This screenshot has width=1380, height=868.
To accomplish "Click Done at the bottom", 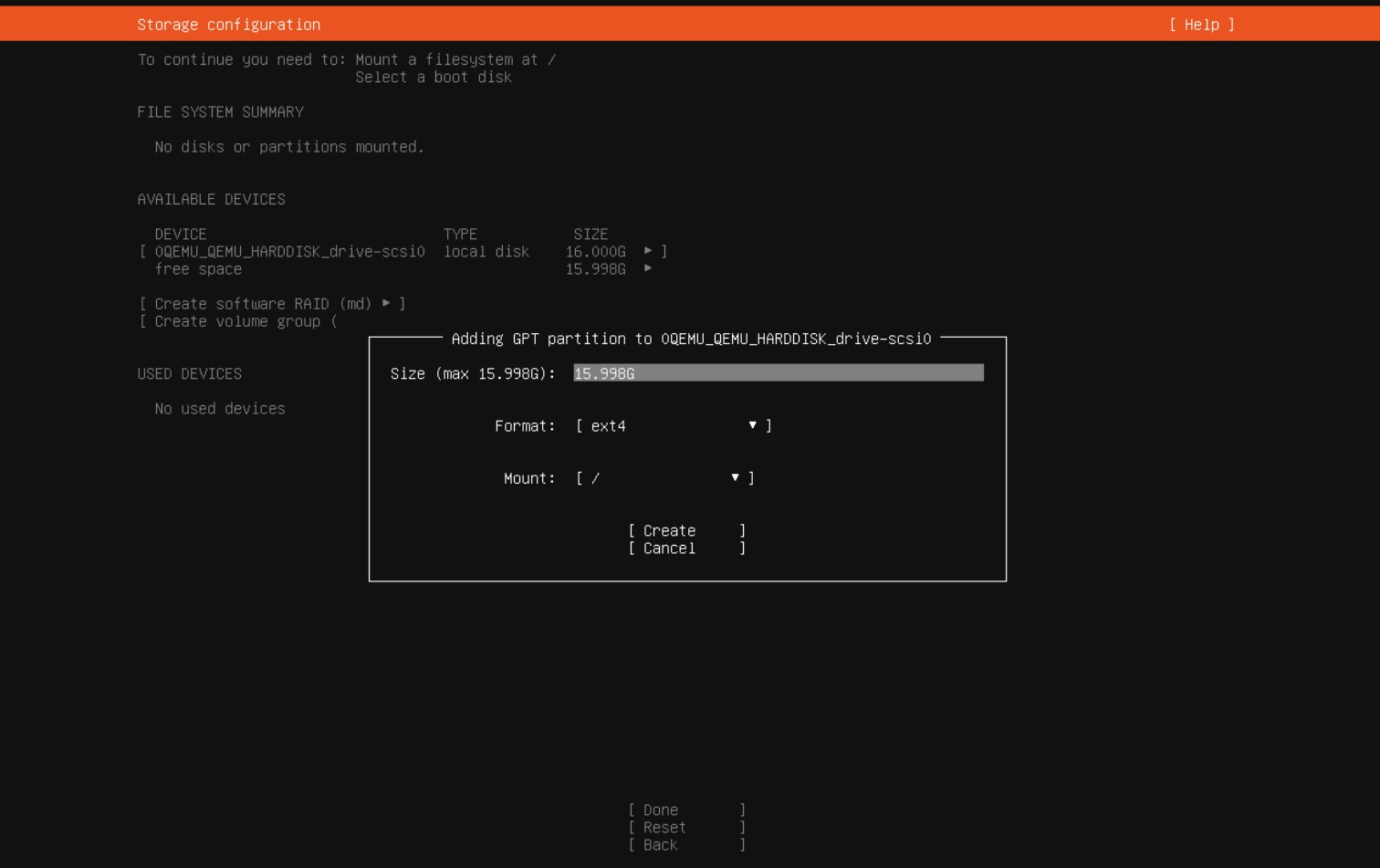I will coord(686,810).
